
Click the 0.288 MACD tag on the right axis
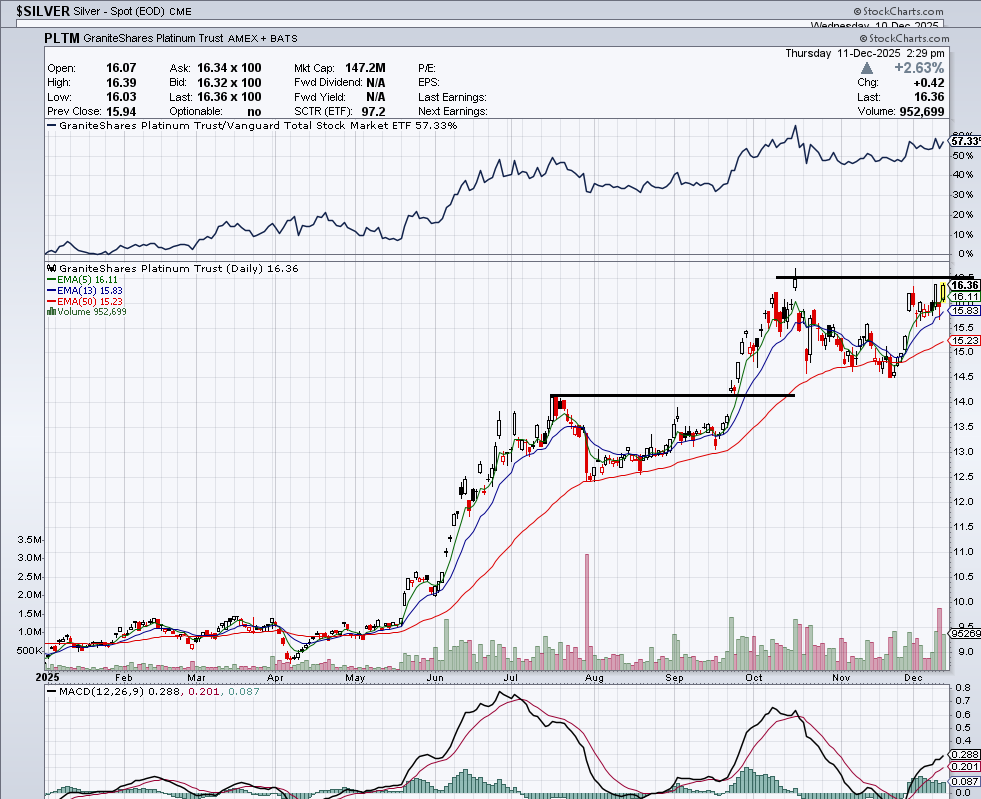pyautogui.click(x=965, y=755)
